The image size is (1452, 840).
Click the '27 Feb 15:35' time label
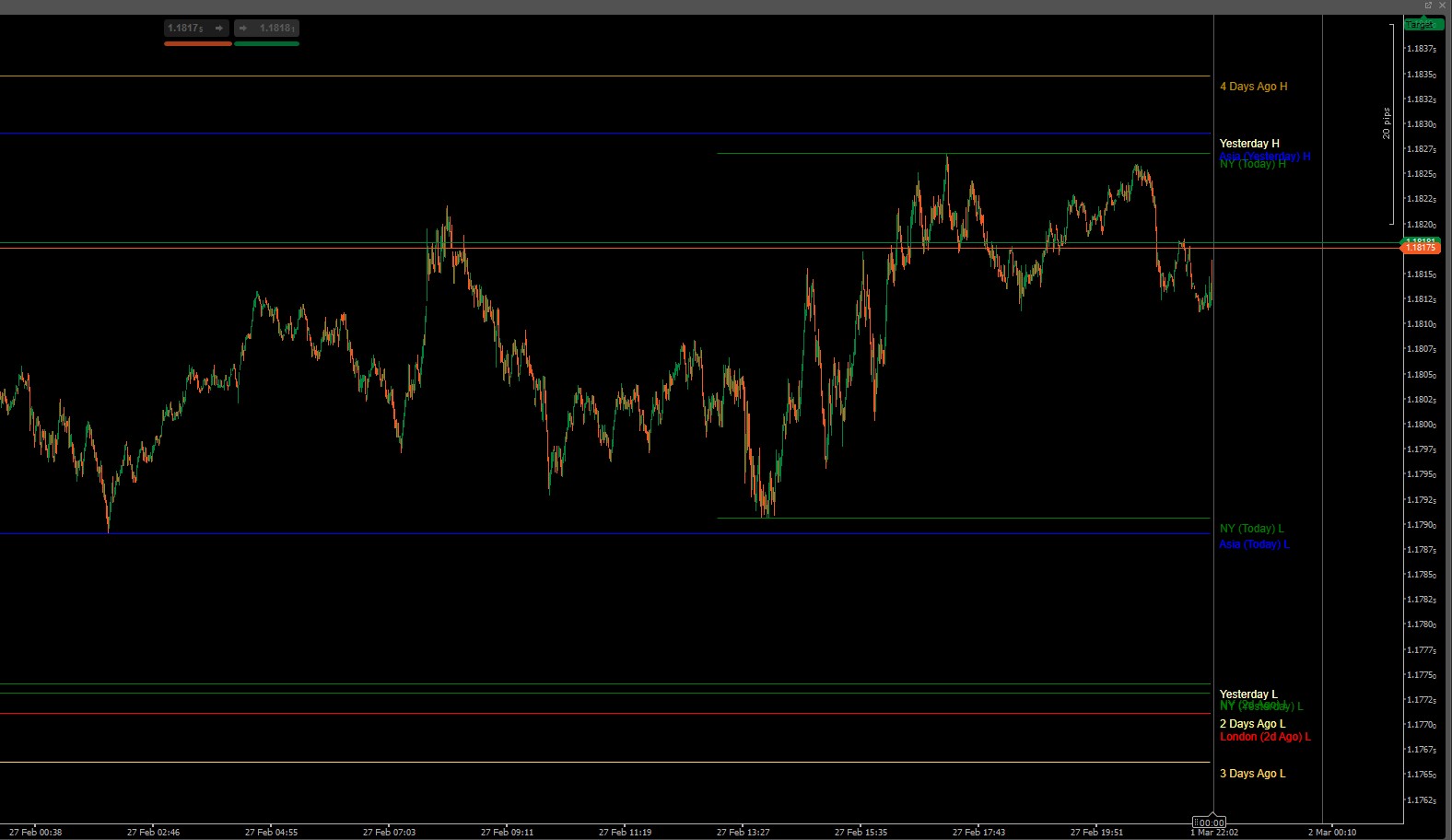point(861,833)
